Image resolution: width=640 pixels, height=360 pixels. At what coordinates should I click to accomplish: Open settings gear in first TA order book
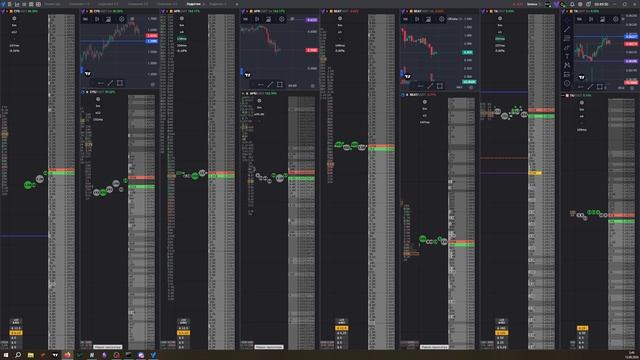(x=500, y=19)
